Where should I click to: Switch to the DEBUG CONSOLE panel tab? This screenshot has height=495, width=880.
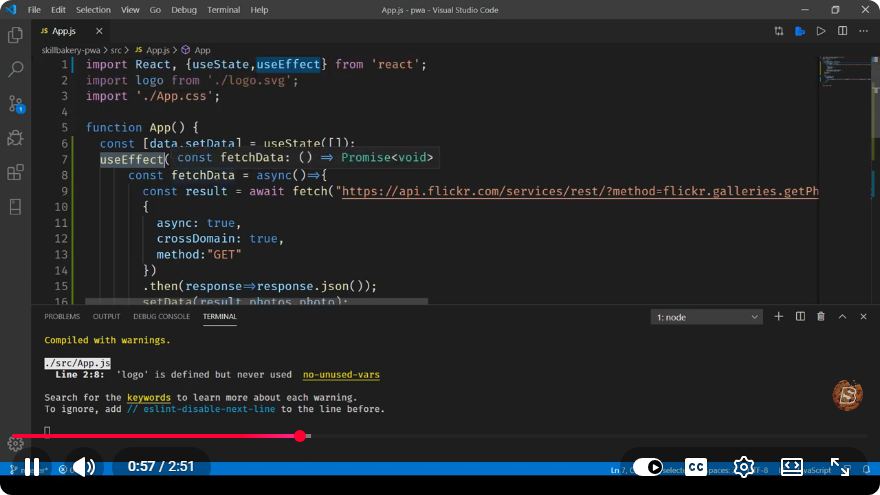161,317
